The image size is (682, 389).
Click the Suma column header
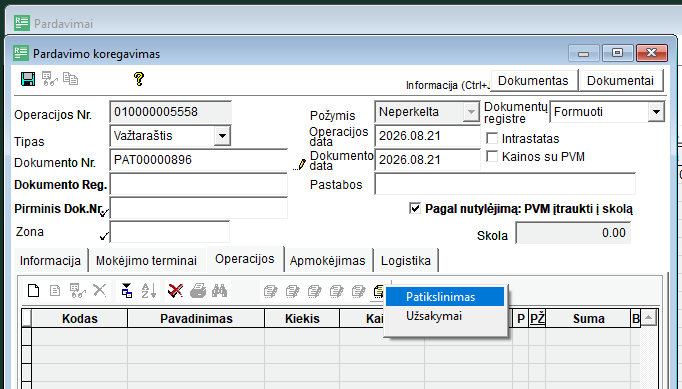(588, 319)
